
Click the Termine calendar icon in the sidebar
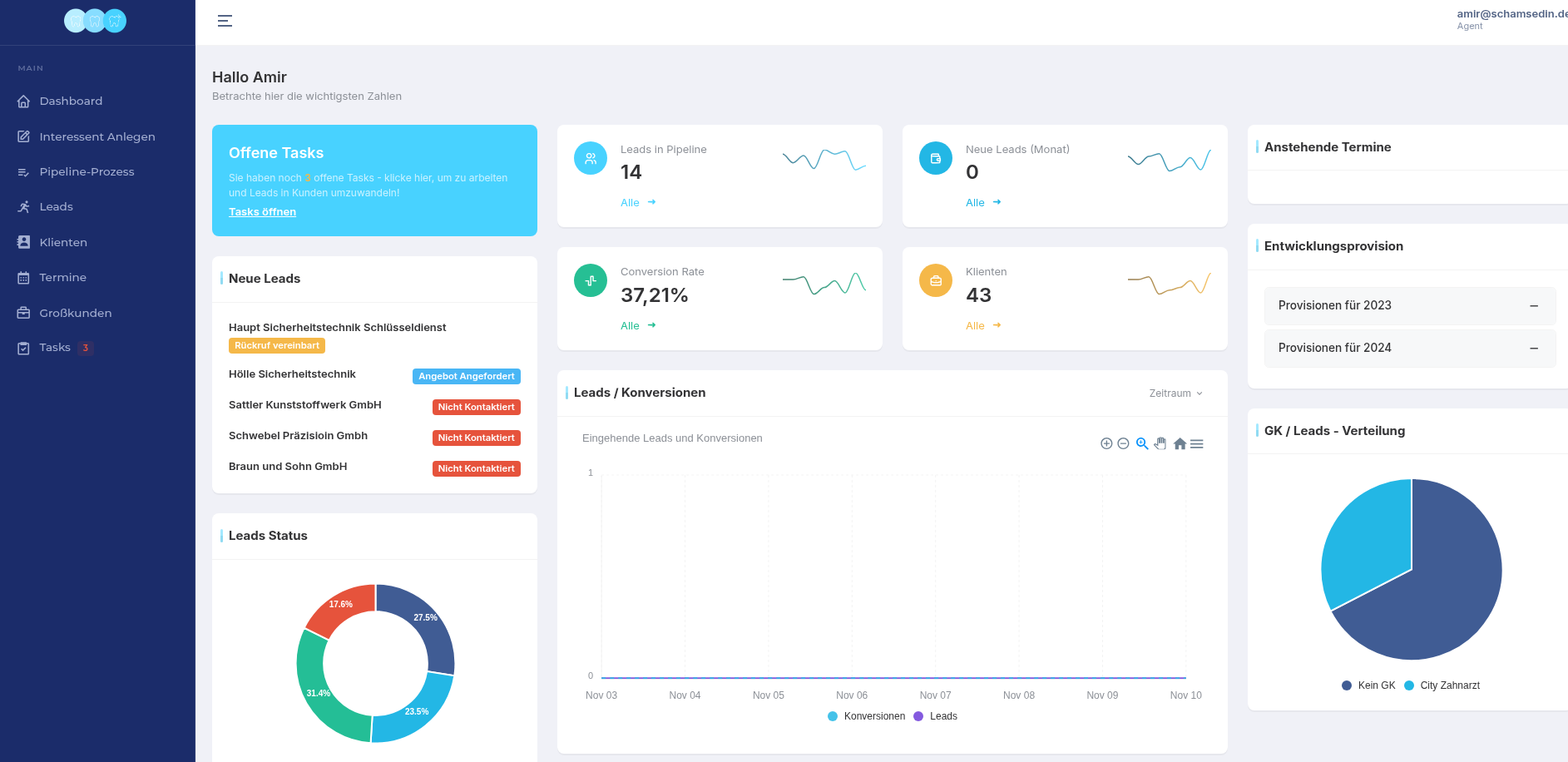[24, 277]
